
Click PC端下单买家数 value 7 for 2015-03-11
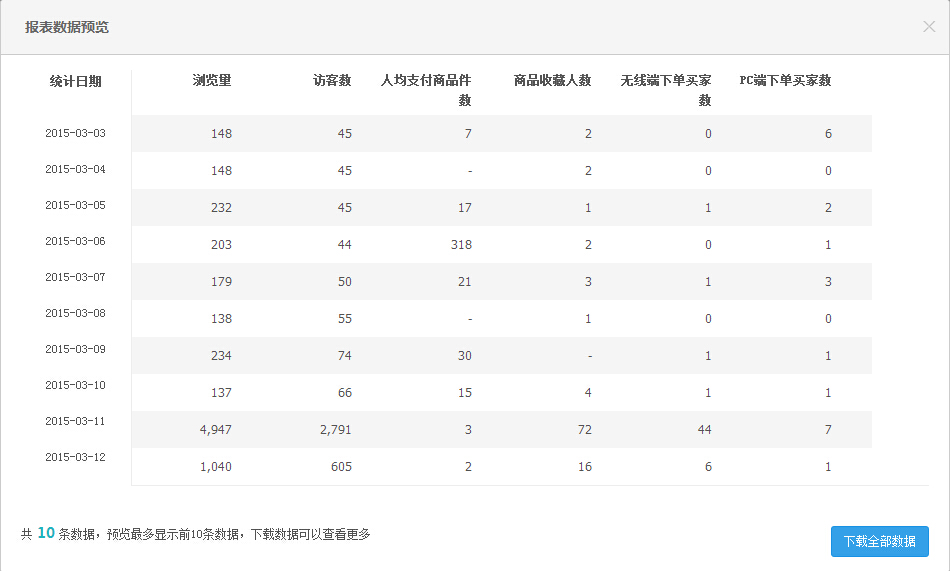[828, 429]
